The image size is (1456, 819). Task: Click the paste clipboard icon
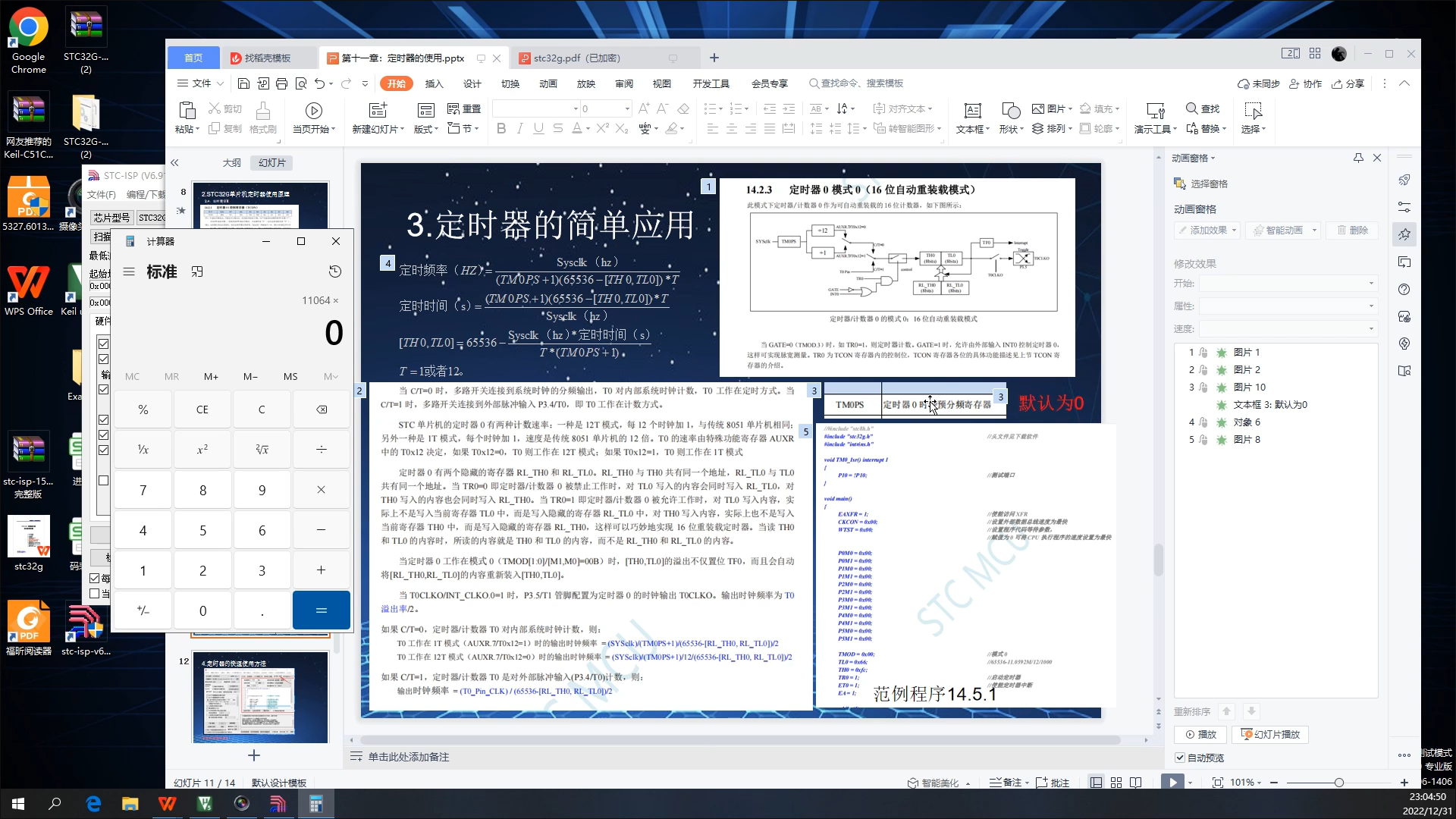pos(186,110)
